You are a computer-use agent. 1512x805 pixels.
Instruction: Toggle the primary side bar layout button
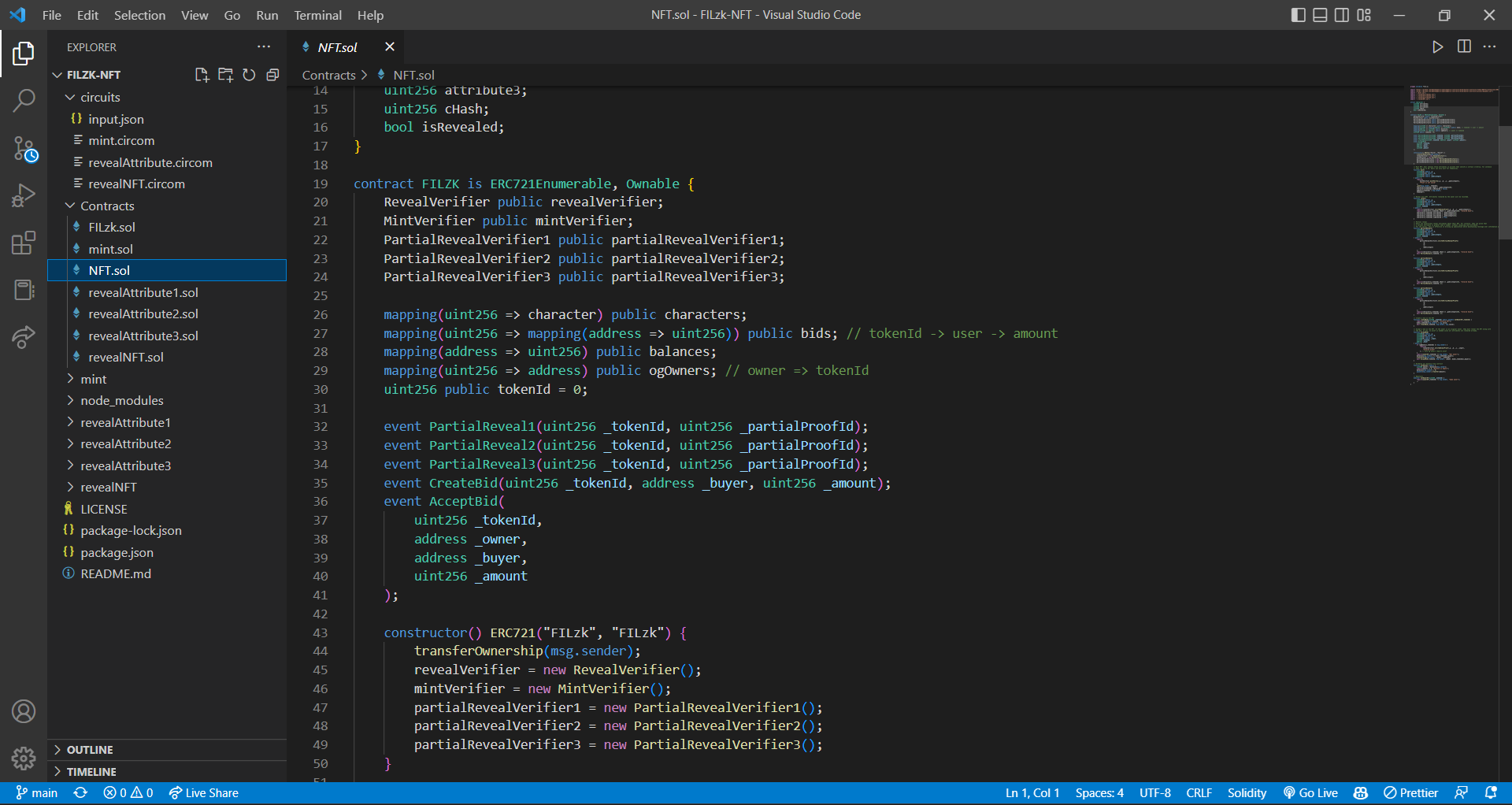pyautogui.click(x=1298, y=15)
